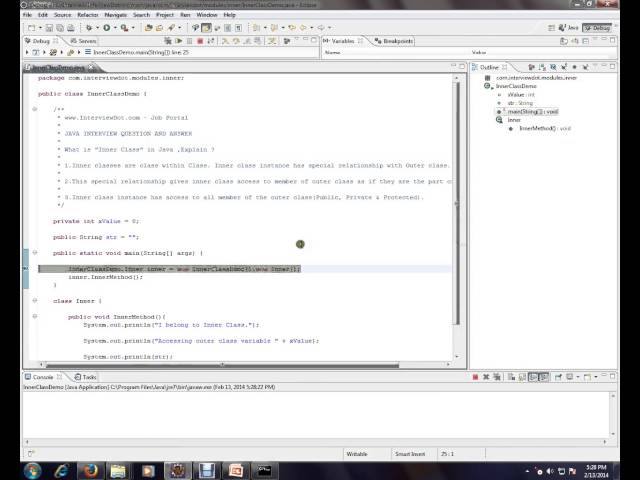640x480 pixels.
Task: Toggle Hide Non-Public Members in Outline toolbar
Action: coord(575,67)
